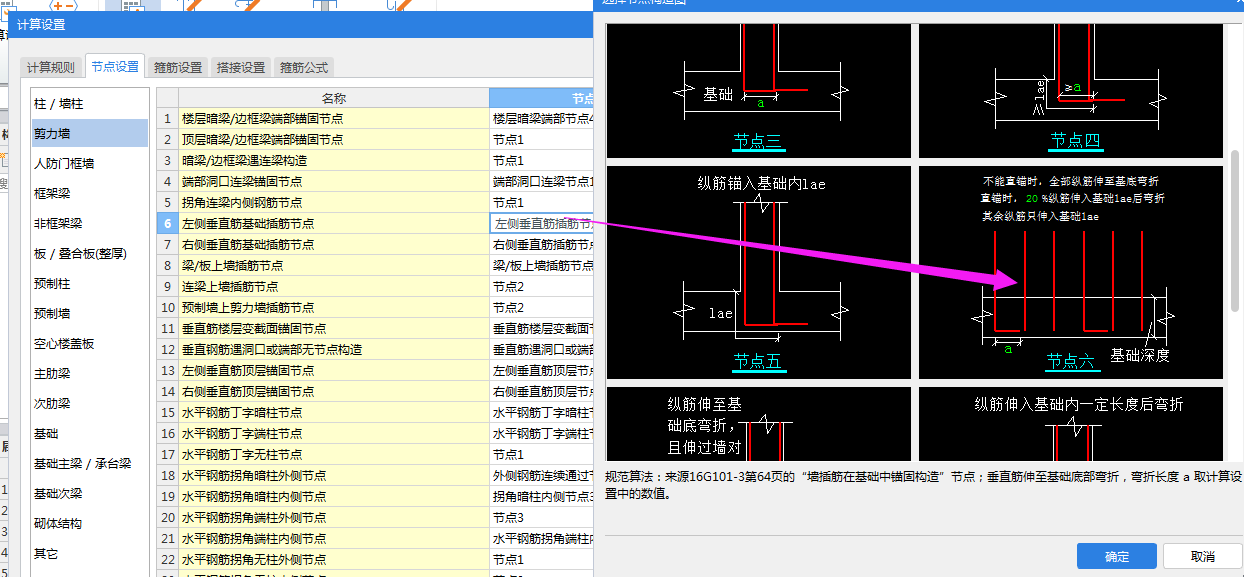Click row 2 顶层暗梁/边框梁端部锚固节点
The image size is (1244, 577).
[334, 139]
